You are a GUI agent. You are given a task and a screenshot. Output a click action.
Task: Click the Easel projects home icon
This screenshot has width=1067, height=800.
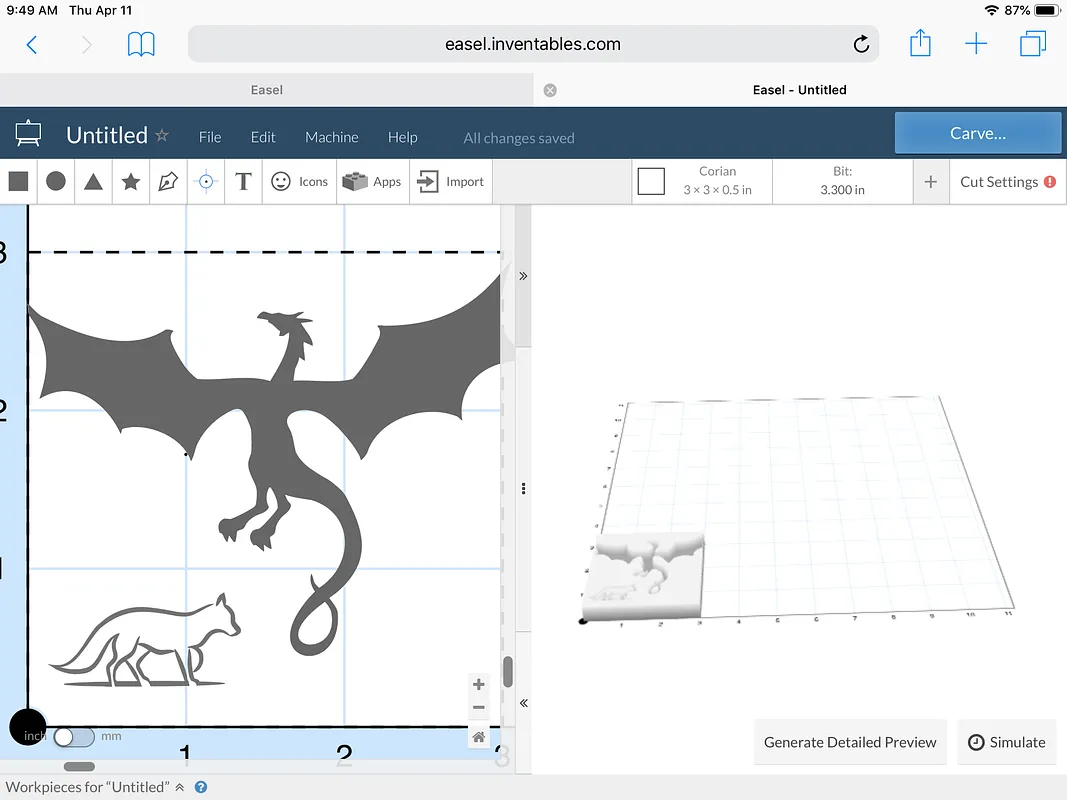28,133
